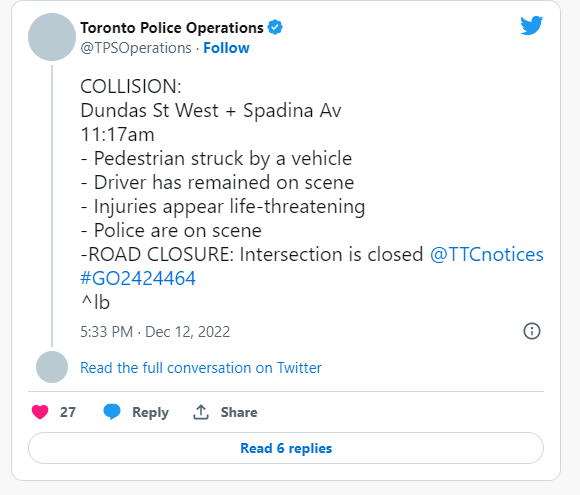Click the Toronto Police Operations profile avatar
580x495 pixels.
[x=52, y=37]
